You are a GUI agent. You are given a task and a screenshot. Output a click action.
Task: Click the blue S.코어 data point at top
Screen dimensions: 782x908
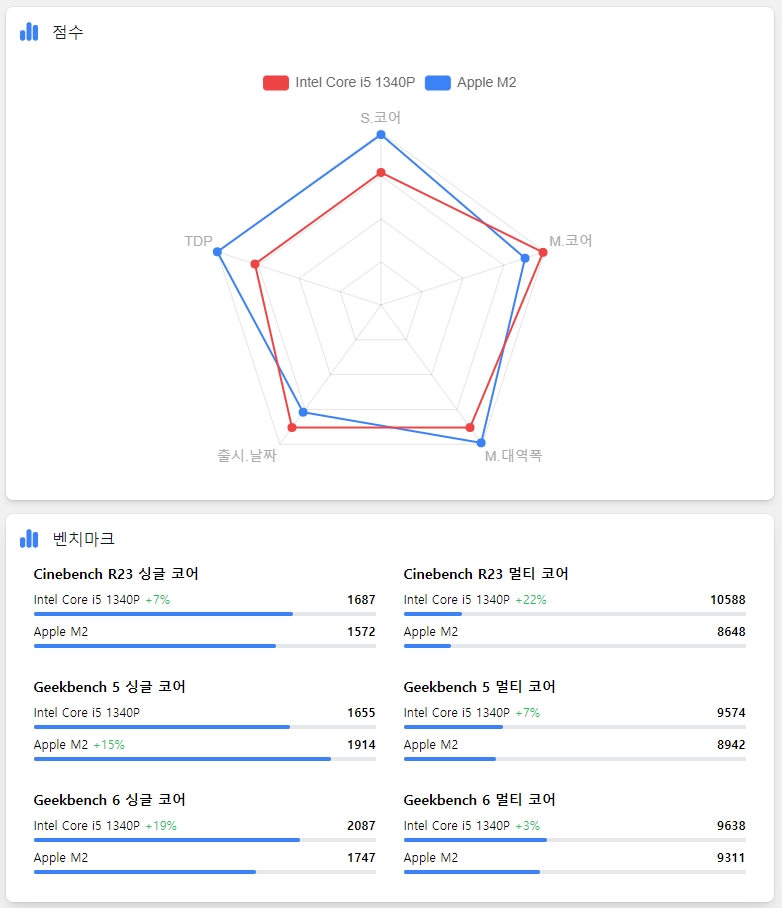click(381, 135)
